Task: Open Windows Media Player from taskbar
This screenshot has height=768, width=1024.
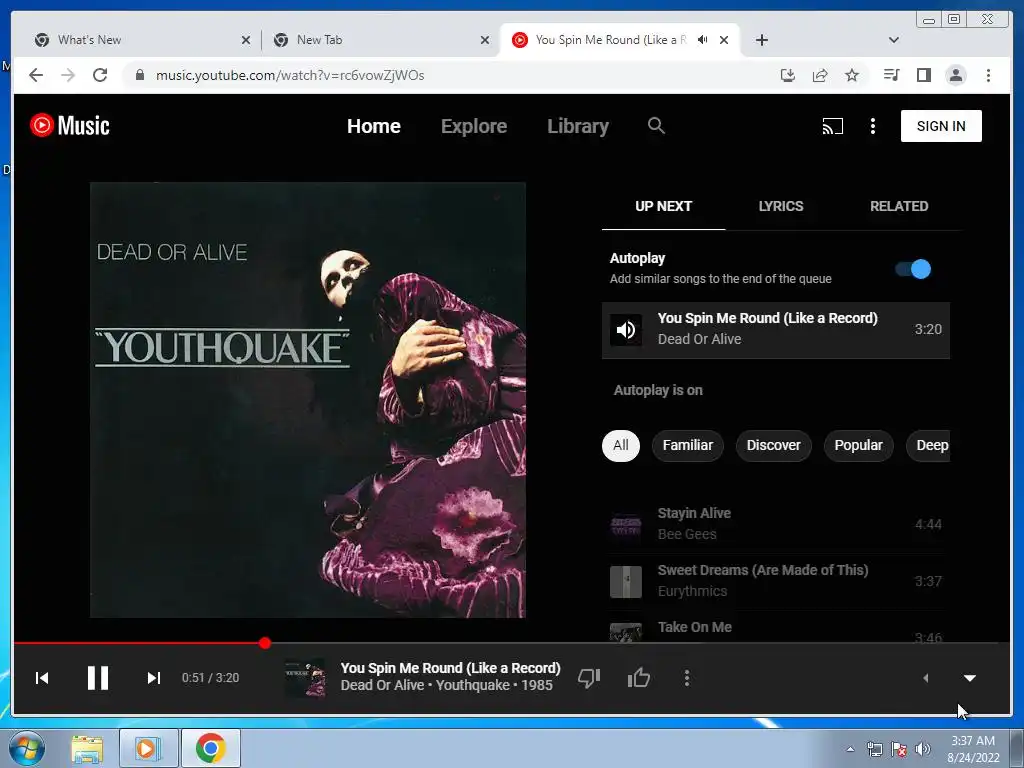Action: [148, 749]
